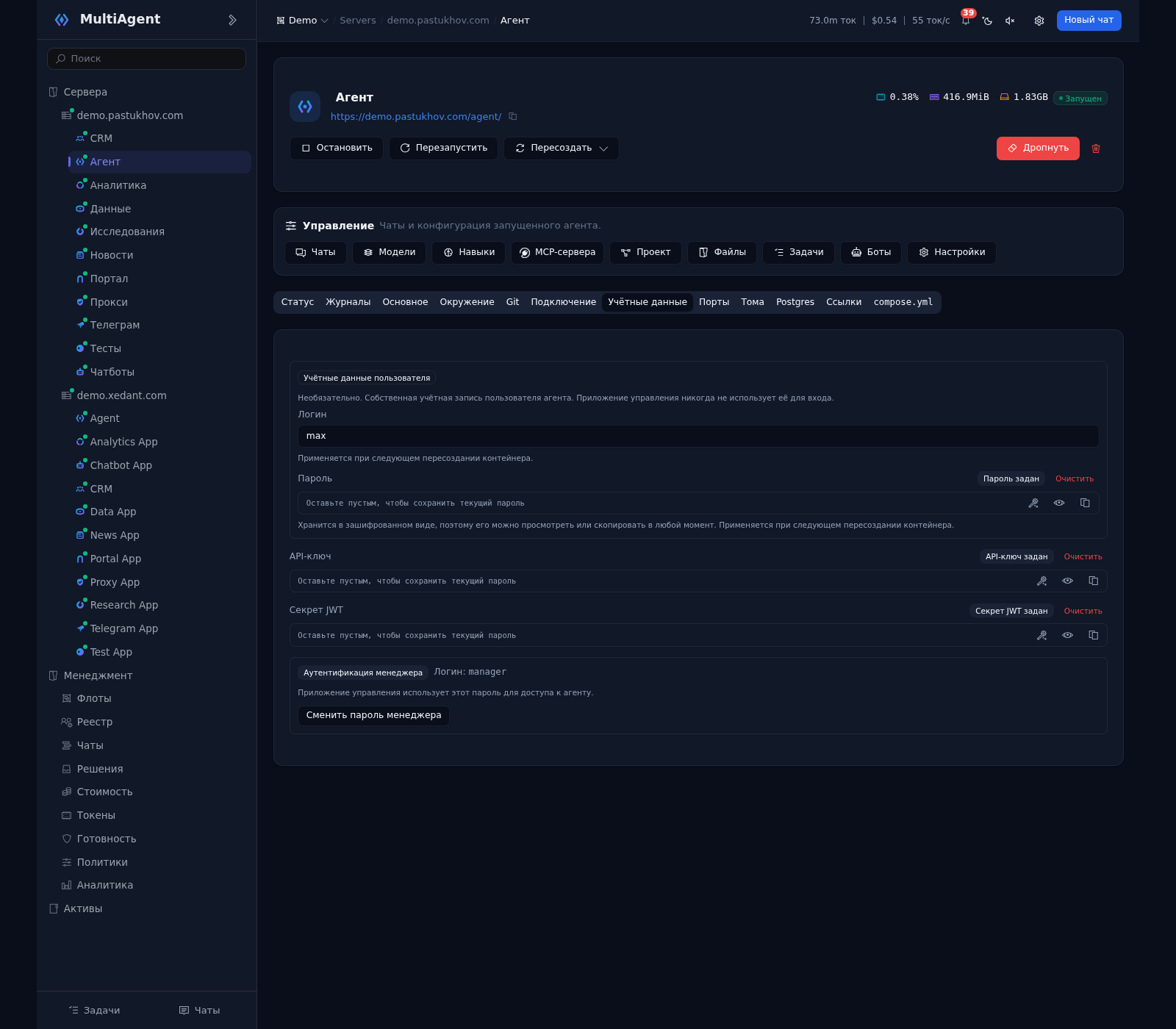Focus the Логин input field
This screenshot has width=1176, height=1029.
pos(698,436)
